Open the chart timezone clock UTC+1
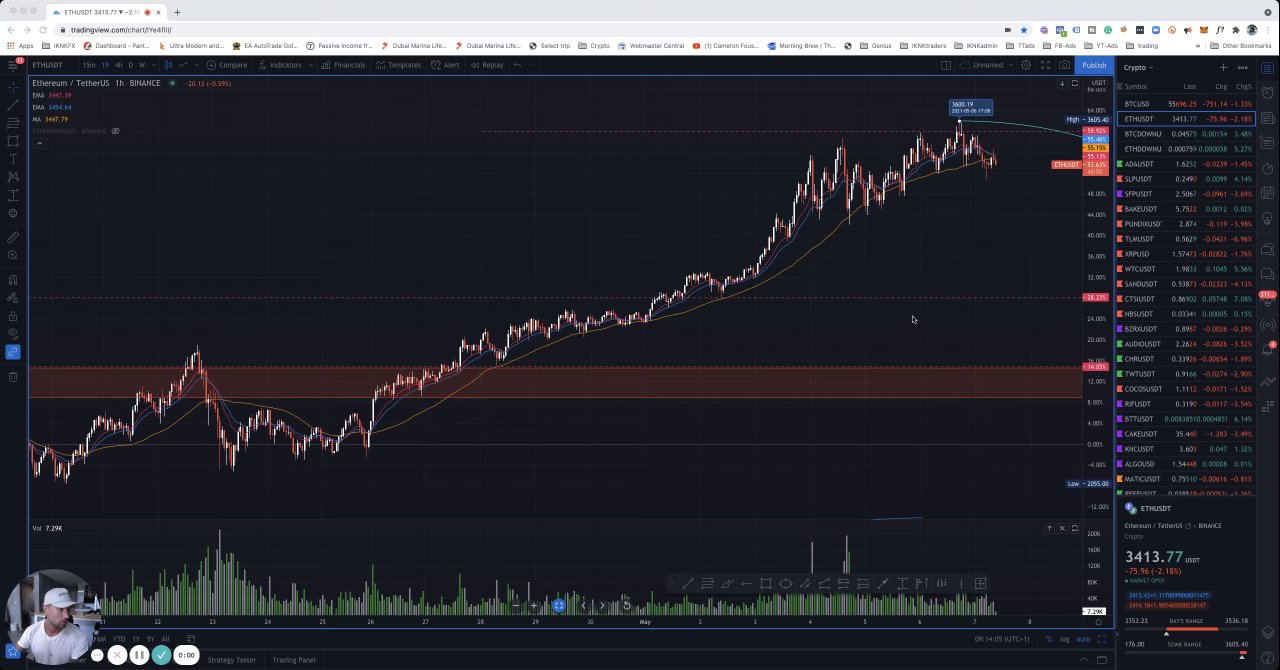The image size is (1280, 670). pyautogui.click(x=1002, y=638)
